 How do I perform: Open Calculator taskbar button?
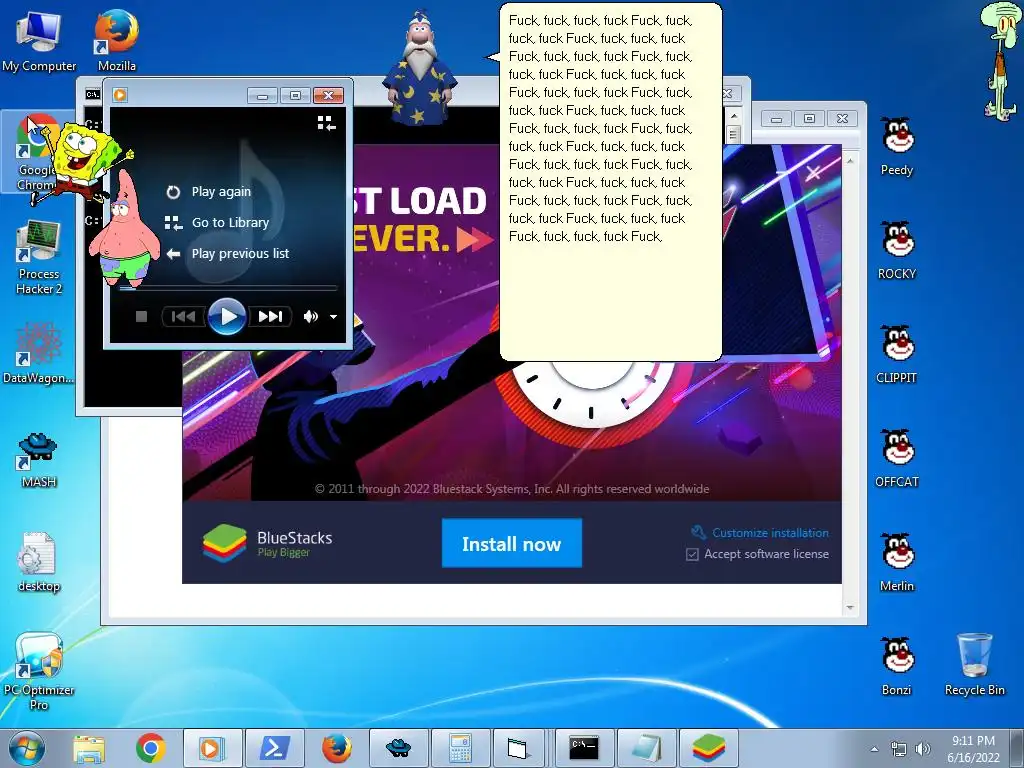[460, 748]
